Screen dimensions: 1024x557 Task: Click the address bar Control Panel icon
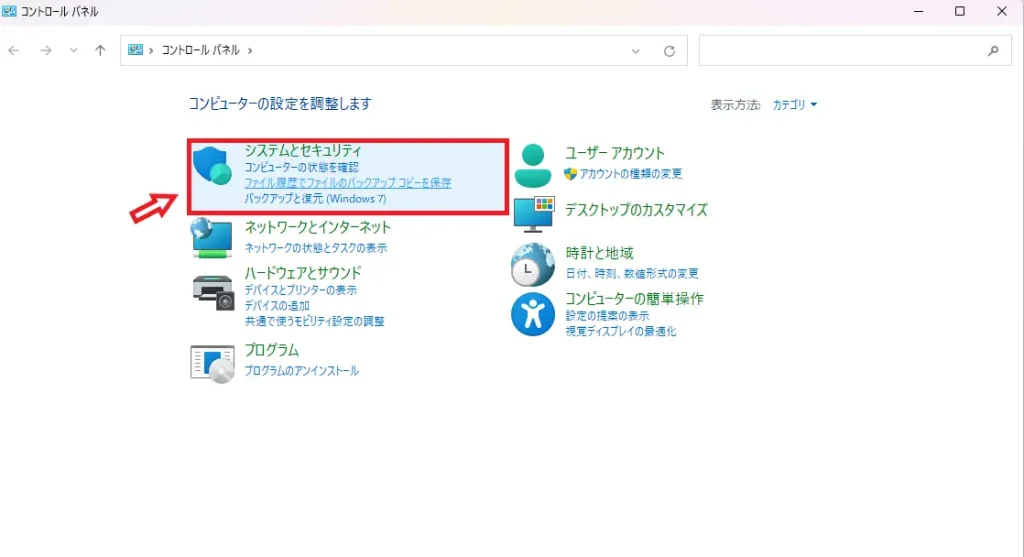(x=135, y=50)
